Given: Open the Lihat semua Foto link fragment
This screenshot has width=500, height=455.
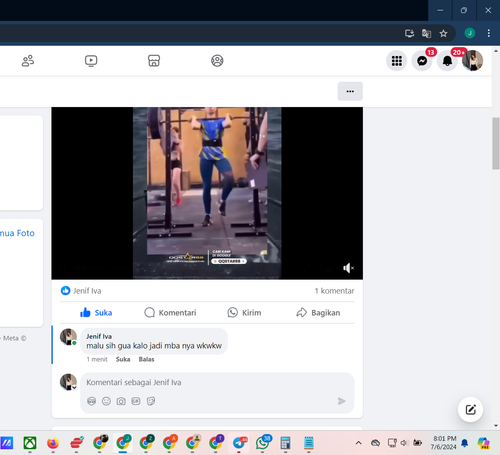Looking at the screenshot, I should (17, 233).
